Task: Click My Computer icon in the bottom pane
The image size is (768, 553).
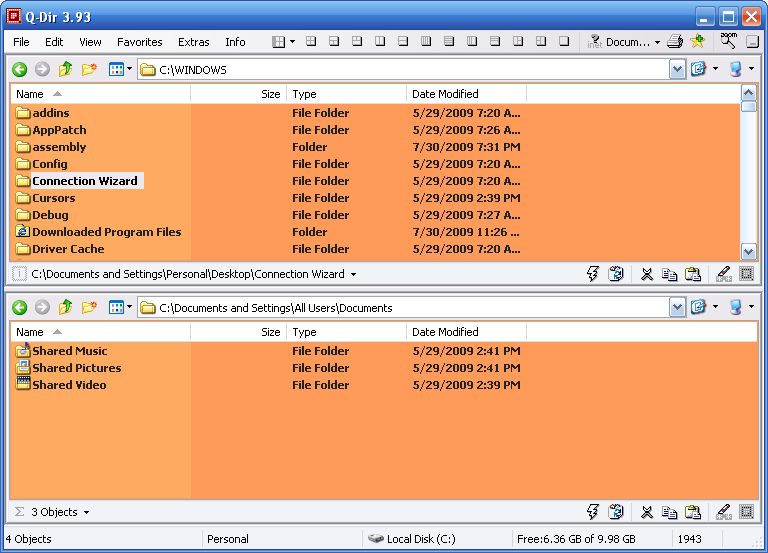Action: (x=736, y=307)
